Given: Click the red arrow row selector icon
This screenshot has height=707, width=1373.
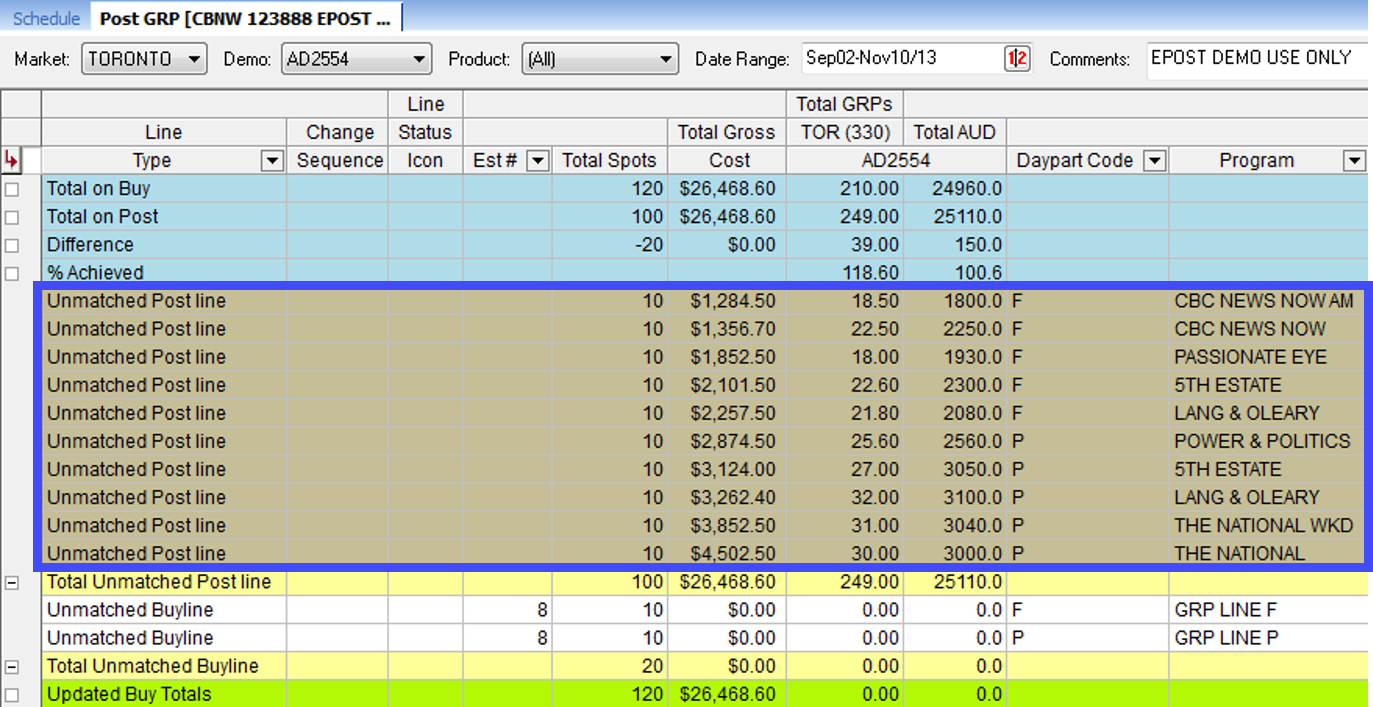Looking at the screenshot, I should [x=11, y=160].
